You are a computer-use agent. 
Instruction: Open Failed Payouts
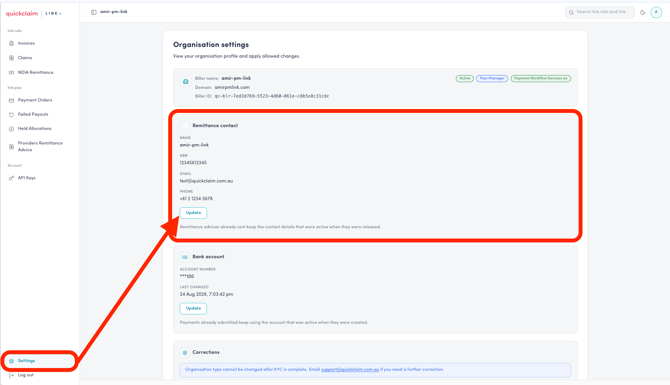click(33, 114)
